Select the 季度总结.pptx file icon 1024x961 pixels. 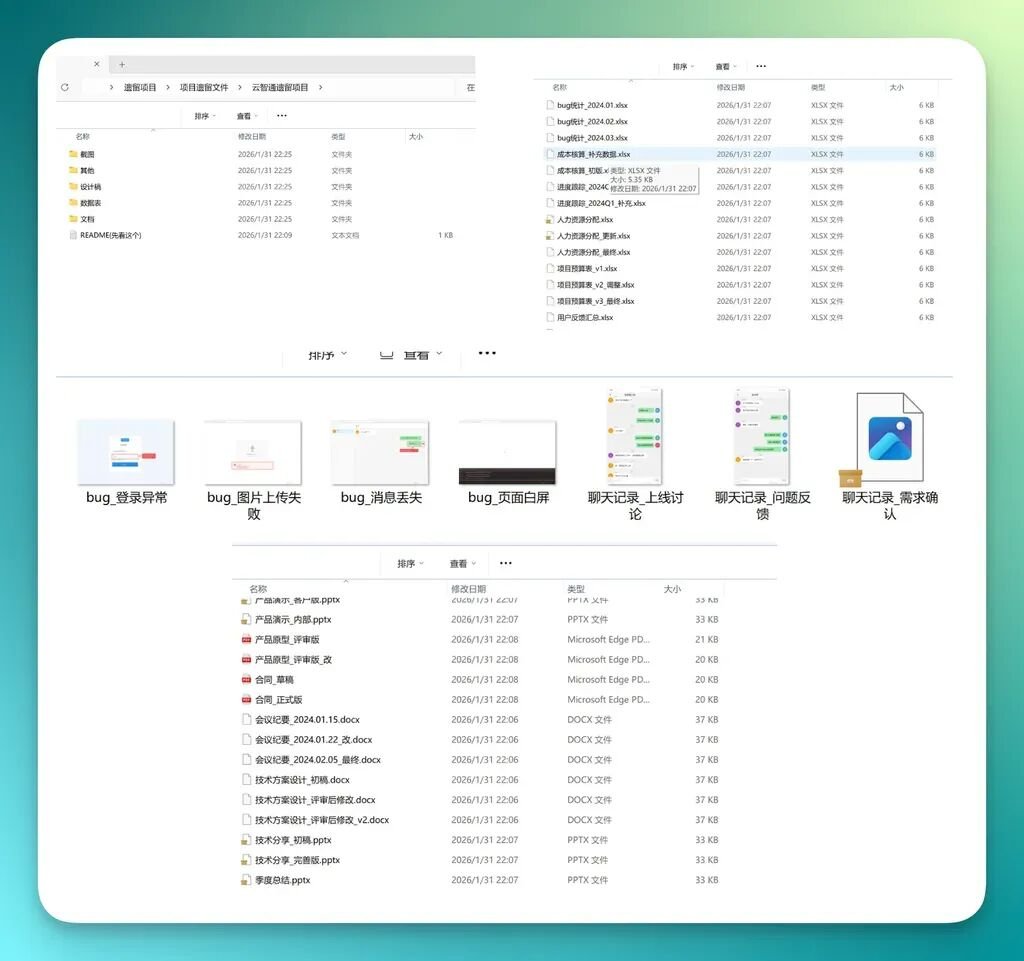(246, 880)
